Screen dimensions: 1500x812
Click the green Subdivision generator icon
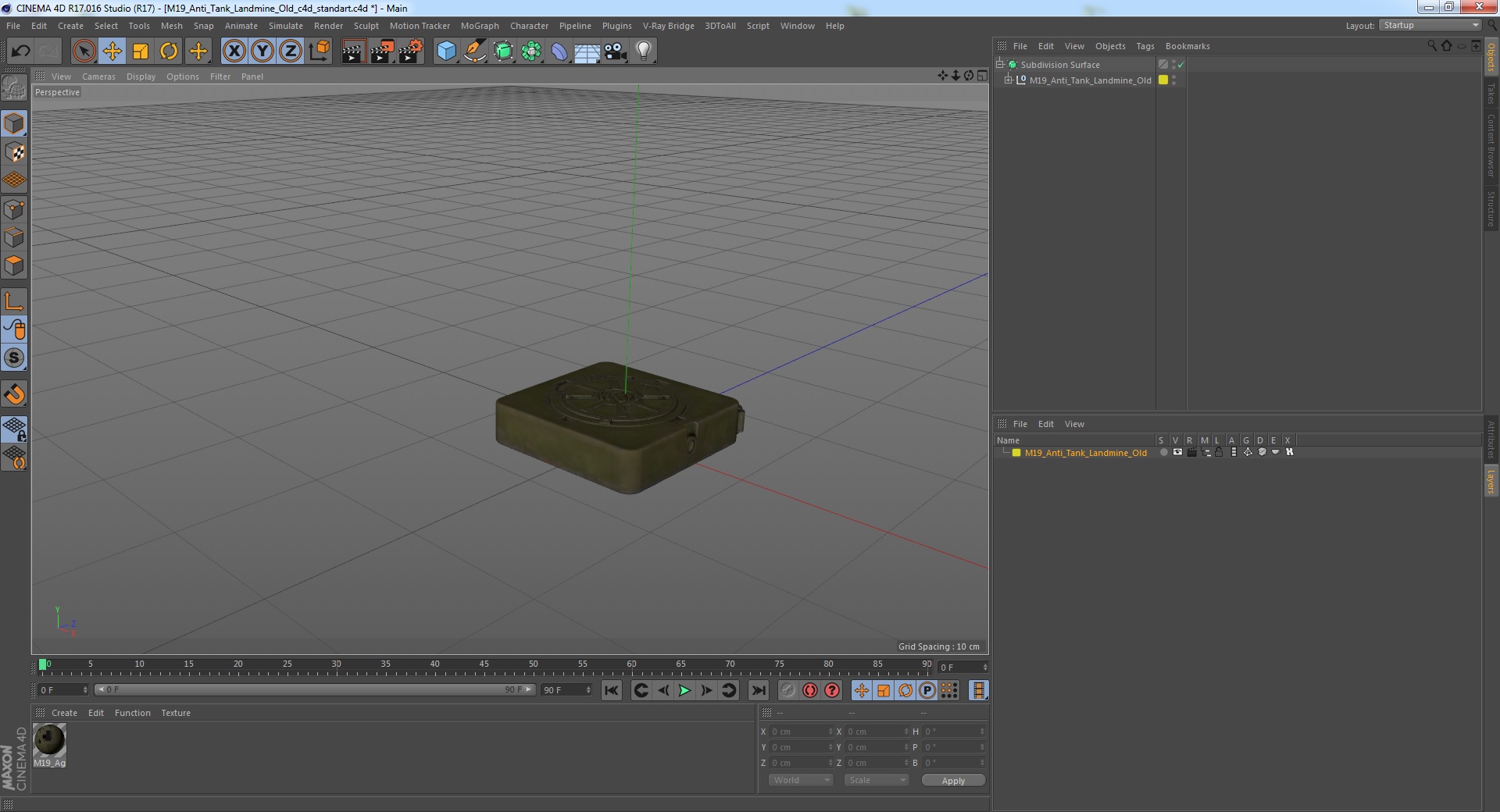point(503,52)
